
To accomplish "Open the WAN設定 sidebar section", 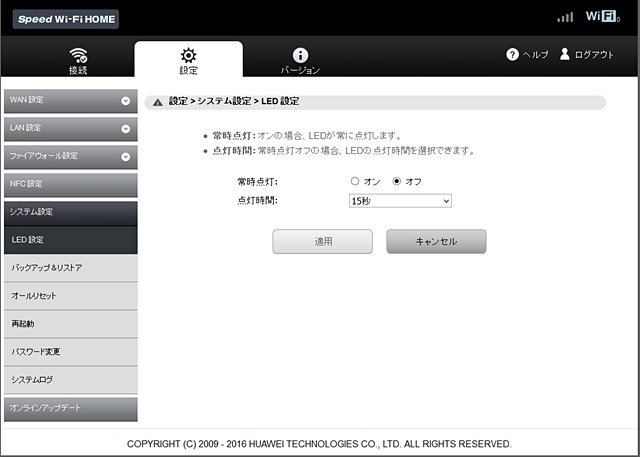I will (x=71, y=101).
